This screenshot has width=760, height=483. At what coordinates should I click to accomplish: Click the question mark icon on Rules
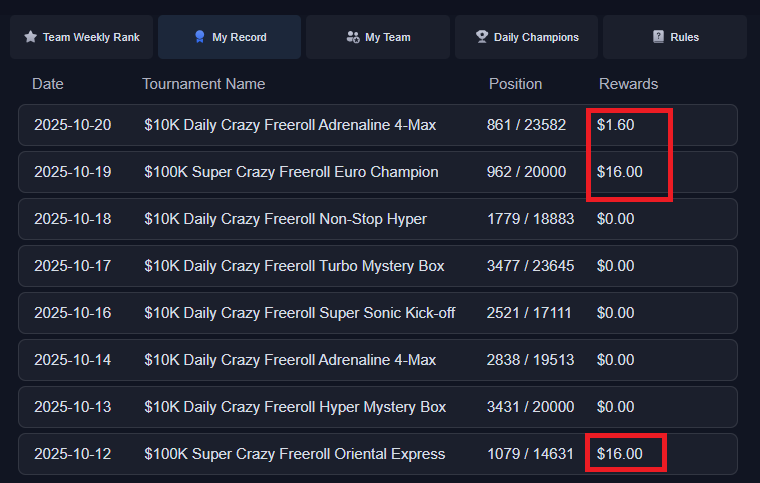pyautogui.click(x=658, y=37)
